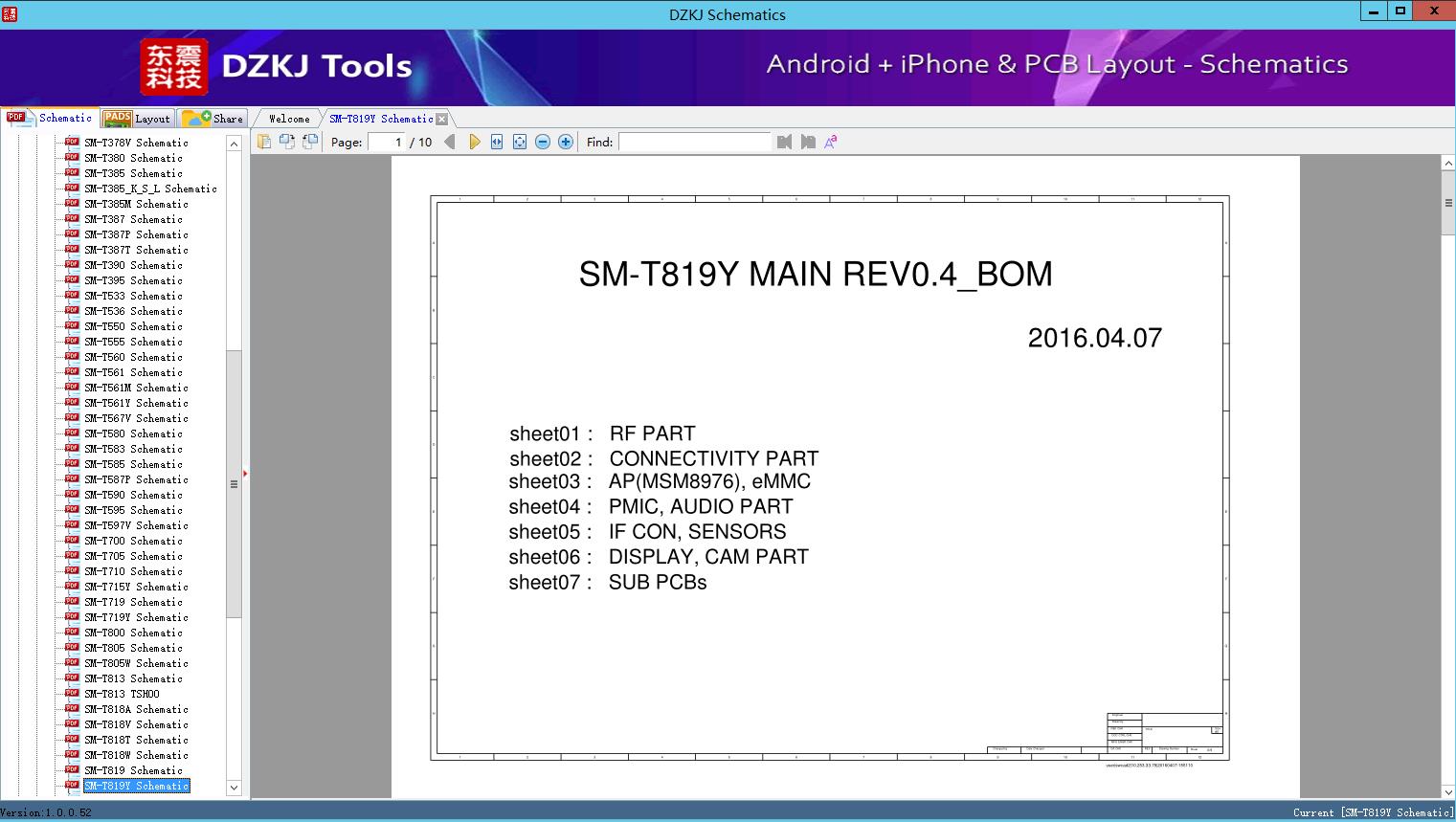Click the 'sheet06 : DISPLAY, CAM PART' line
1456x822 pixels.
pyautogui.click(x=659, y=557)
